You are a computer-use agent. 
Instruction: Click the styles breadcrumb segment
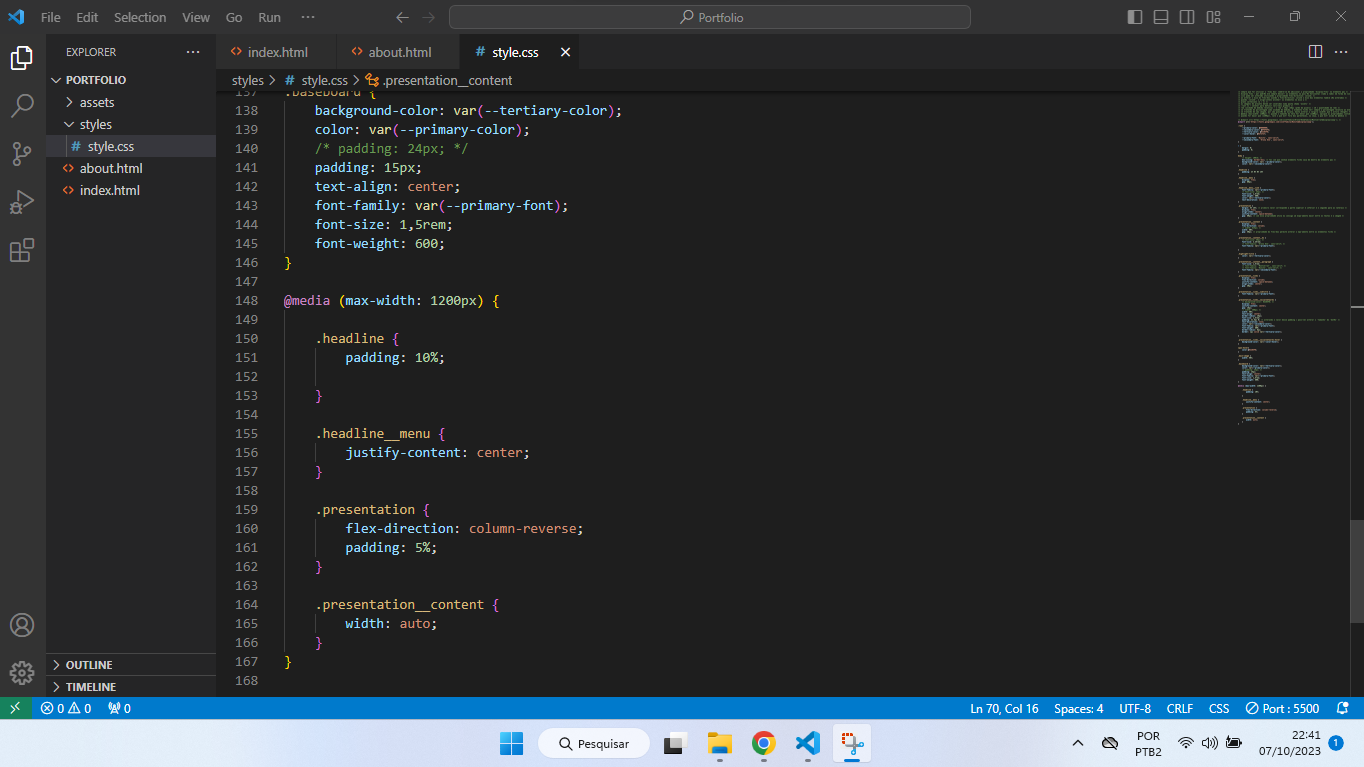pyautogui.click(x=247, y=80)
